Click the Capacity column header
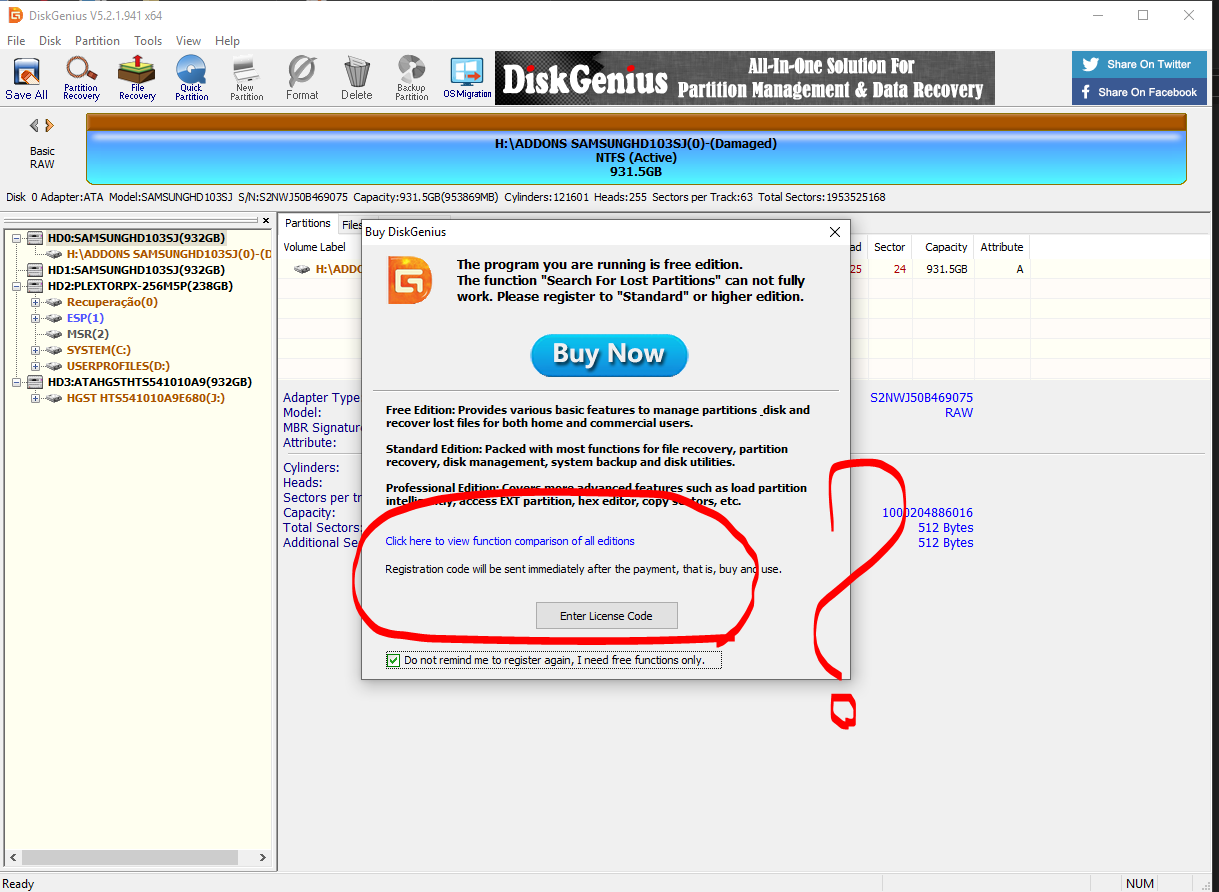Viewport: 1219px width, 892px height. (943, 247)
